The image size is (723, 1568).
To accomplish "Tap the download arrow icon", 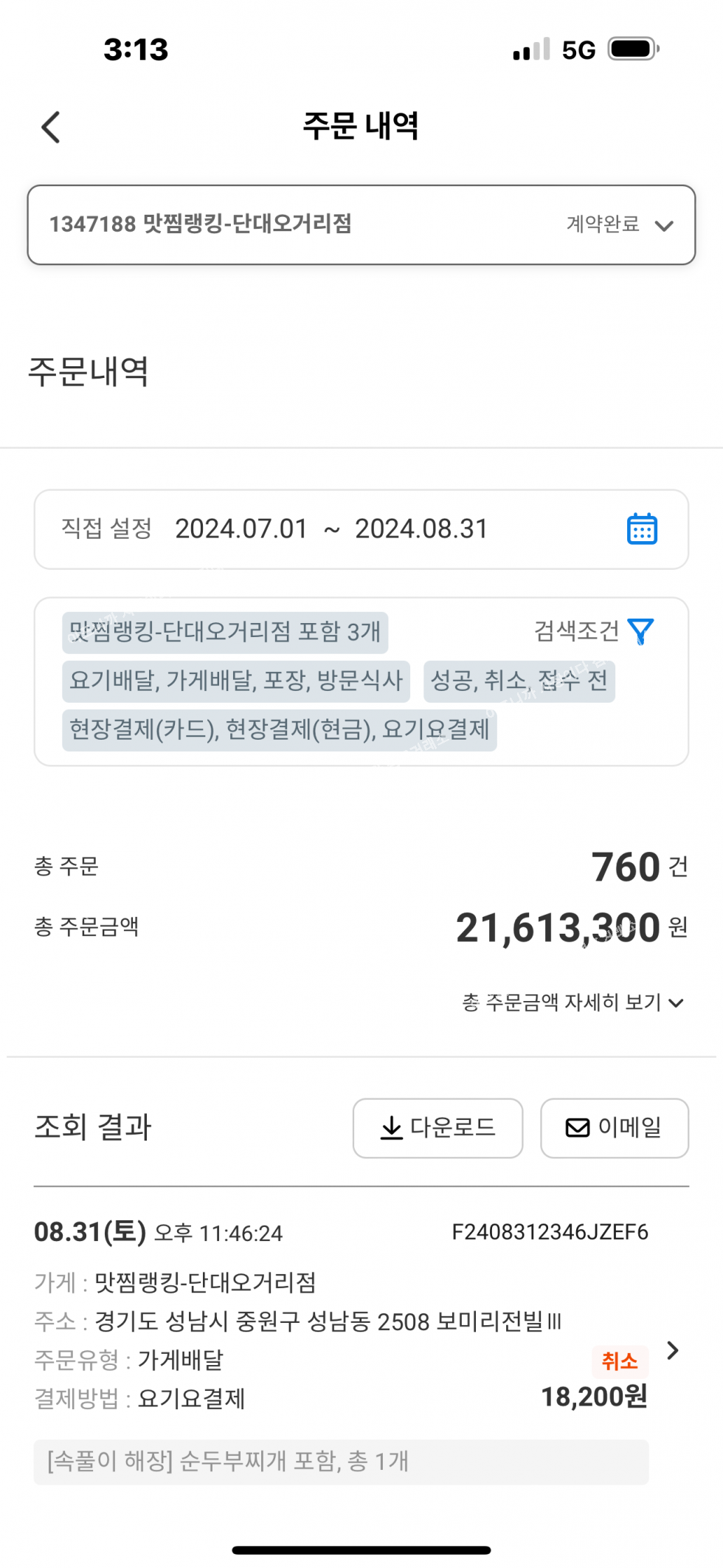I will click(391, 1128).
